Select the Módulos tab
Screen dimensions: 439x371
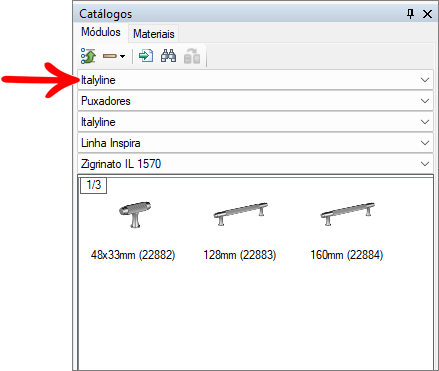point(101,32)
